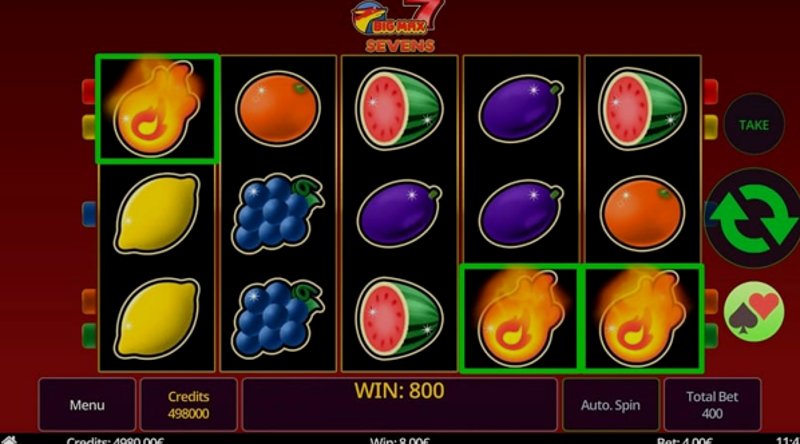This screenshot has width=800, height=444.
Task: Select the plum in the center reel
Action: pos(399,214)
